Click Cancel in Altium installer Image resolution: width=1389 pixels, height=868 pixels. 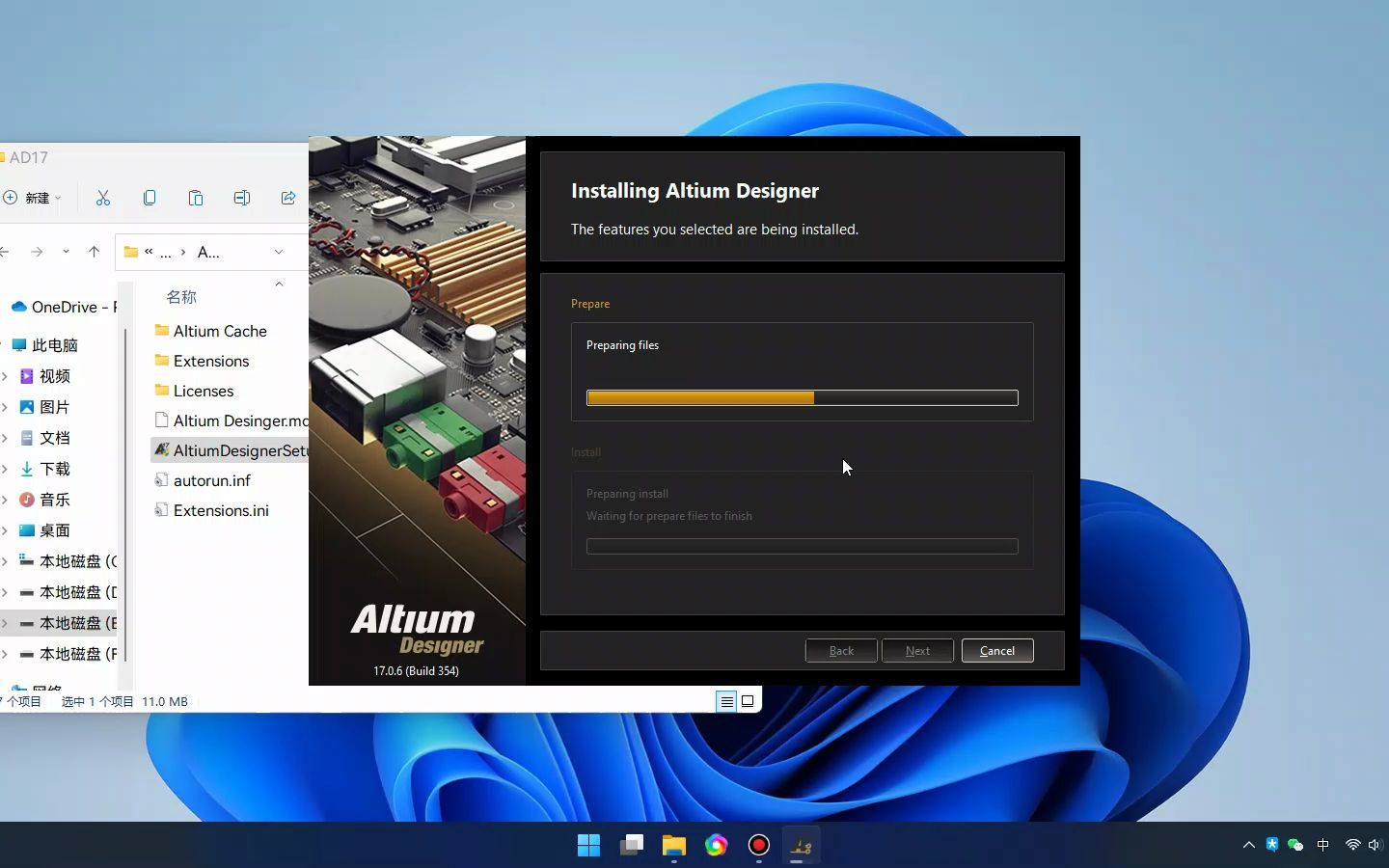997,651
